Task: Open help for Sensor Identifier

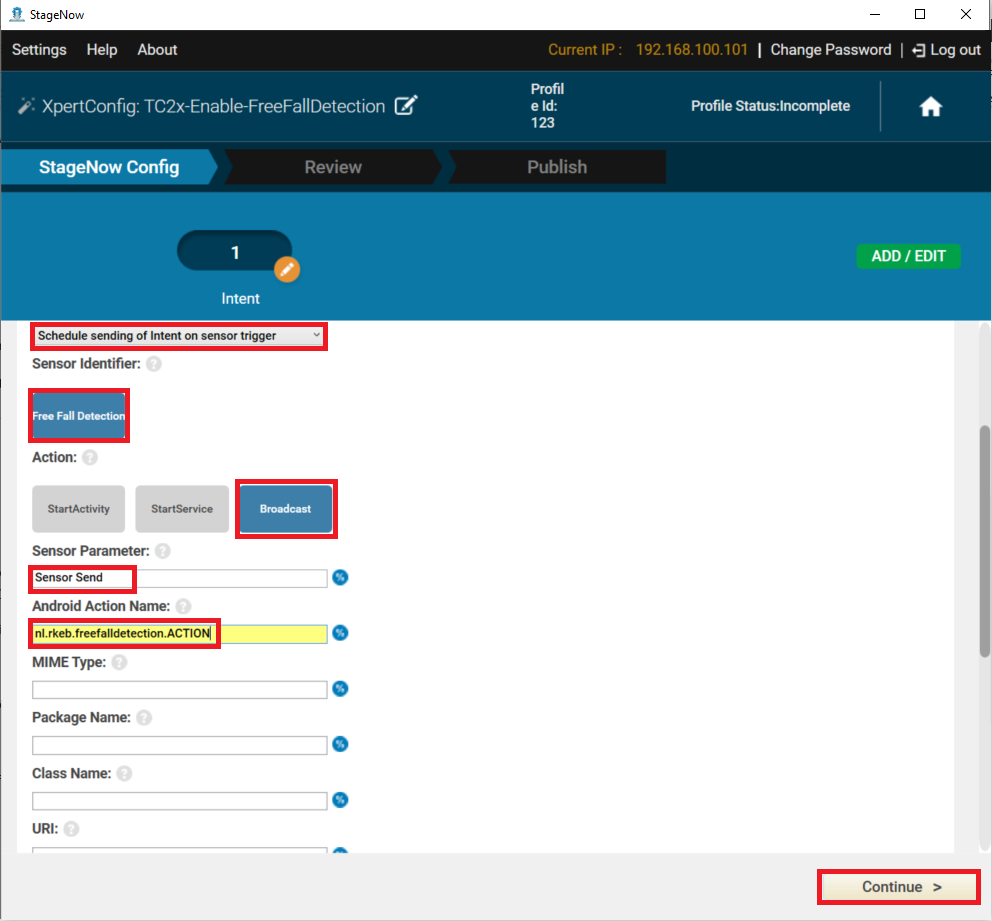Action: pos(154,364)
